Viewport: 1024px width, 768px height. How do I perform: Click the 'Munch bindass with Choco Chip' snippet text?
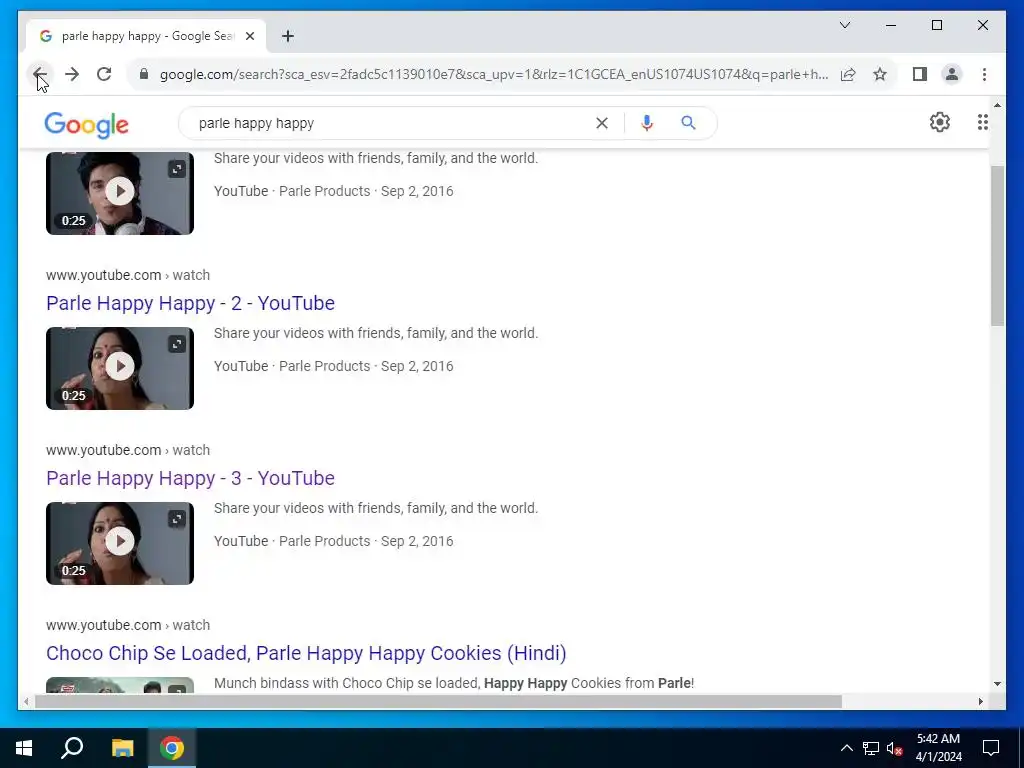[454, 683]
